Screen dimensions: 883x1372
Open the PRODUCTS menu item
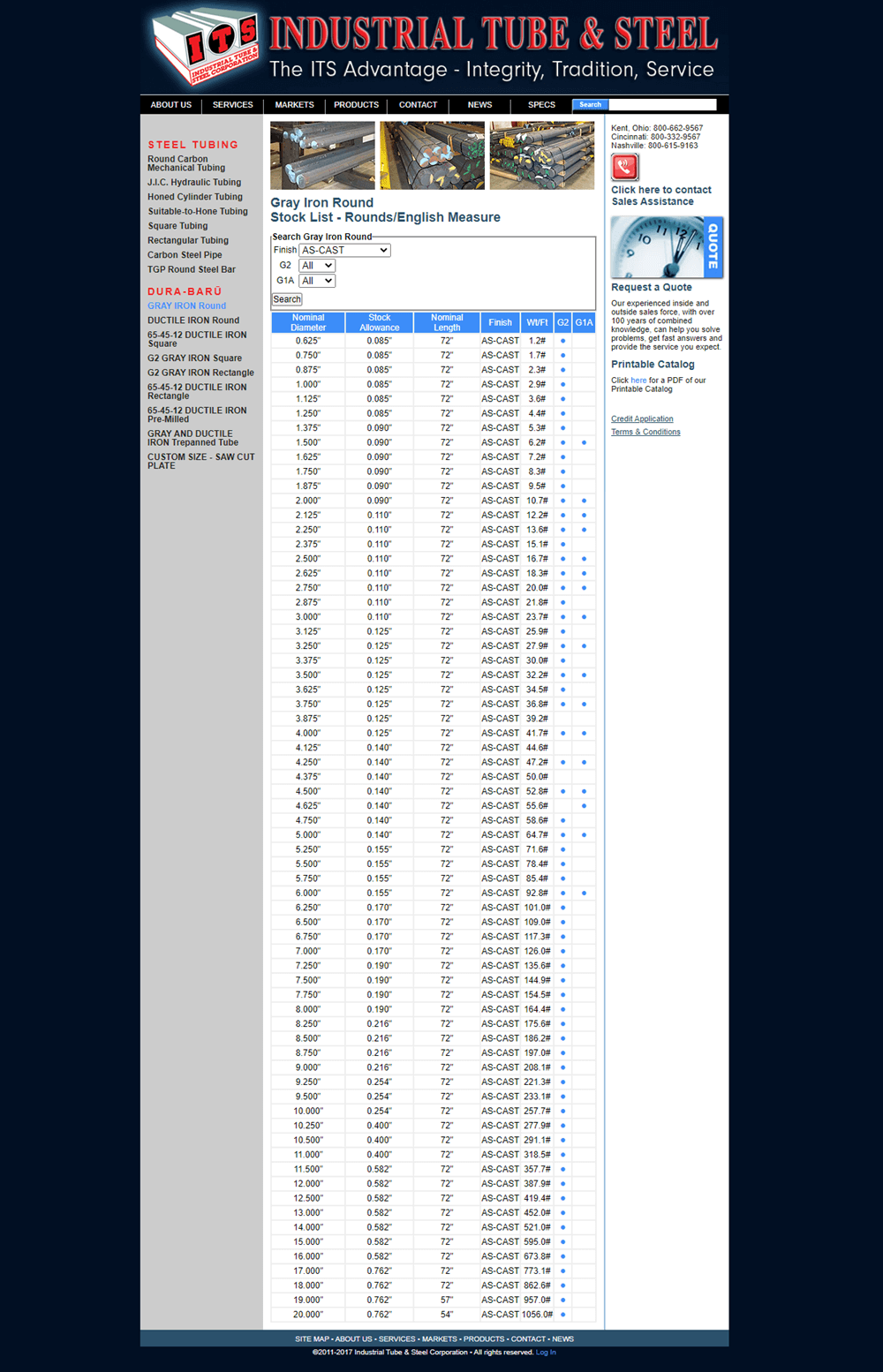[356, 105]
